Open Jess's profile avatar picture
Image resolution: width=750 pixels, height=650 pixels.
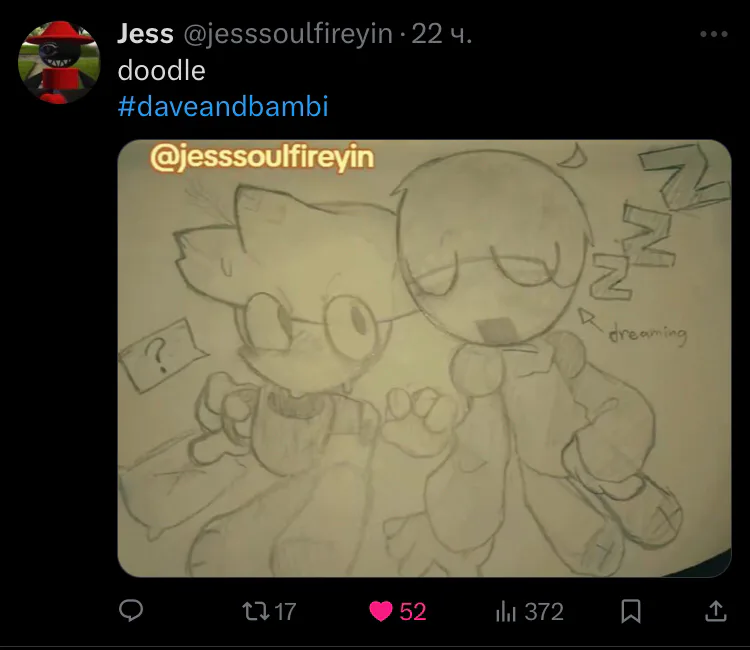pyautogui.click(x=59, y=62)
